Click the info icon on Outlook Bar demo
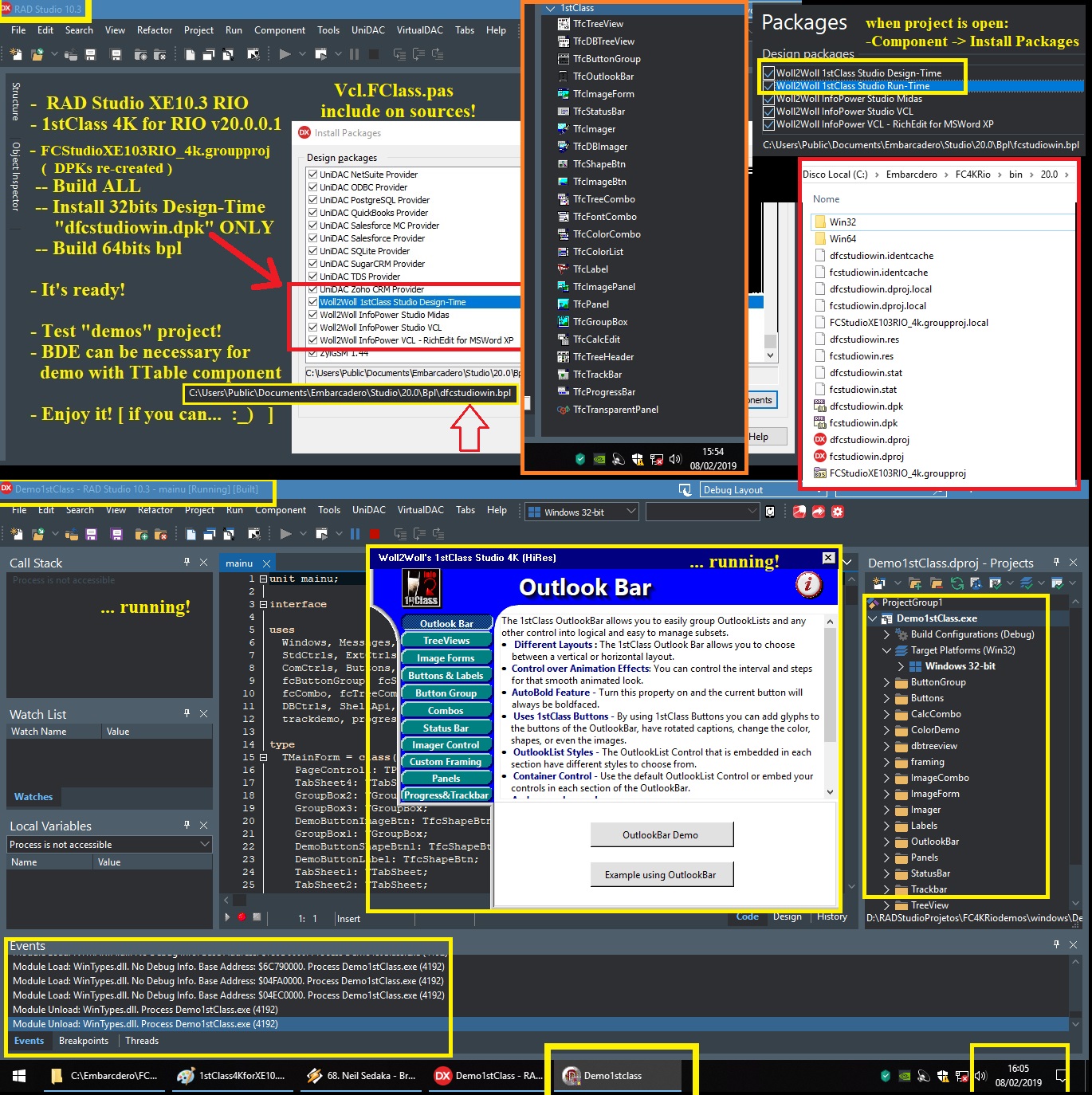 (x=808, y=584)
